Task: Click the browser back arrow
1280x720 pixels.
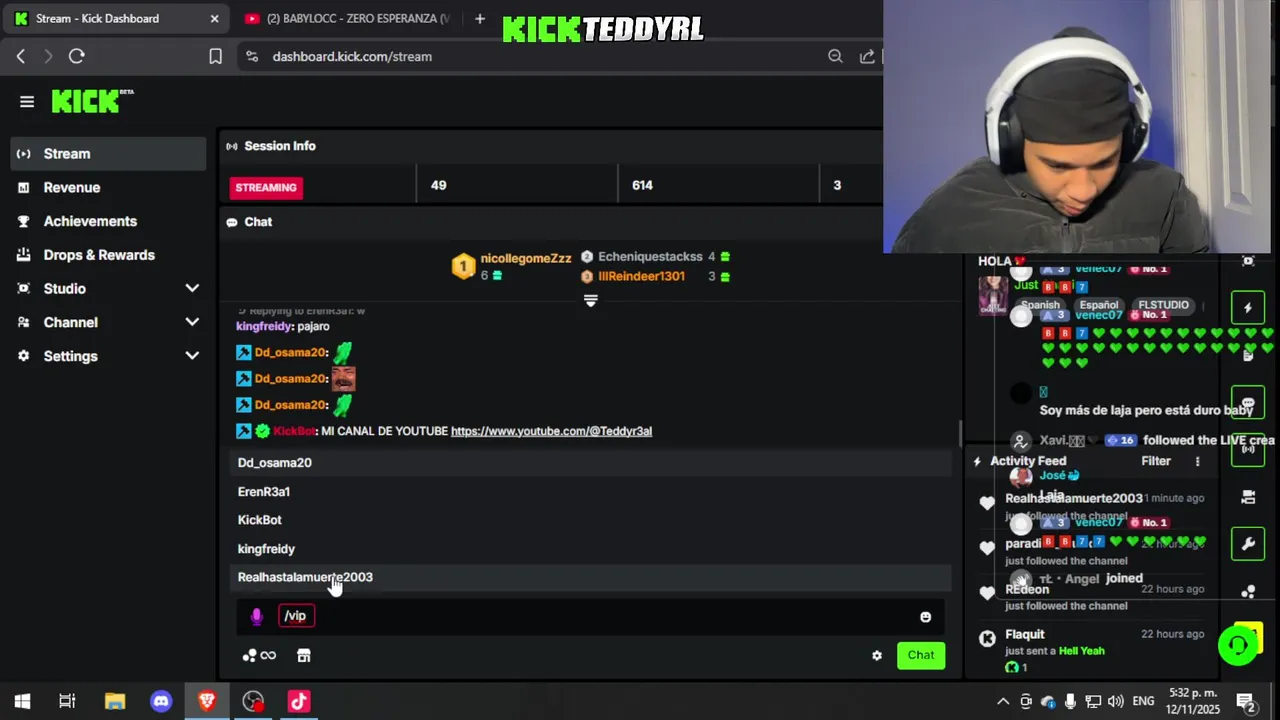Action: pyautogui.click(x=21, y=56)
